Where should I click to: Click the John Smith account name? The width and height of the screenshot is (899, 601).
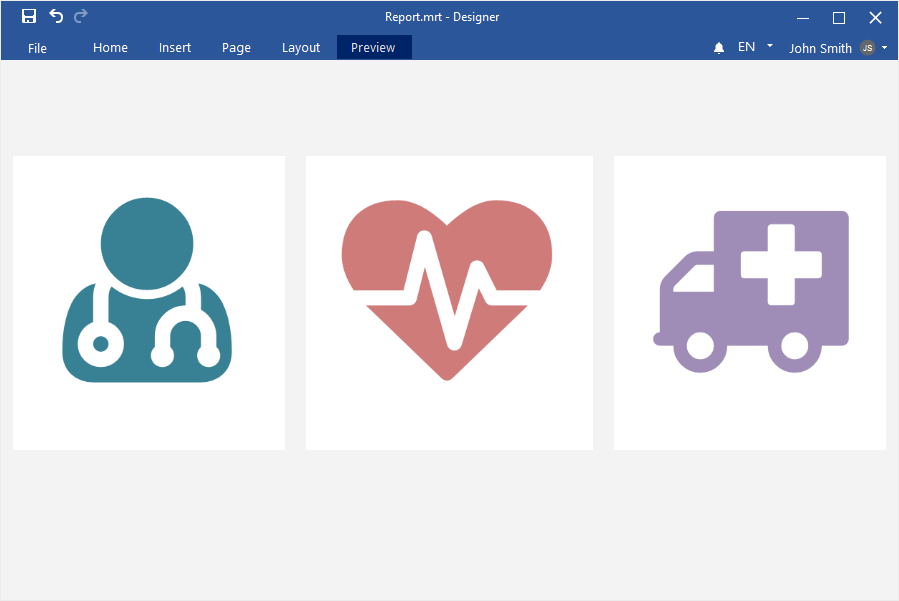click(x=820, y=48)
